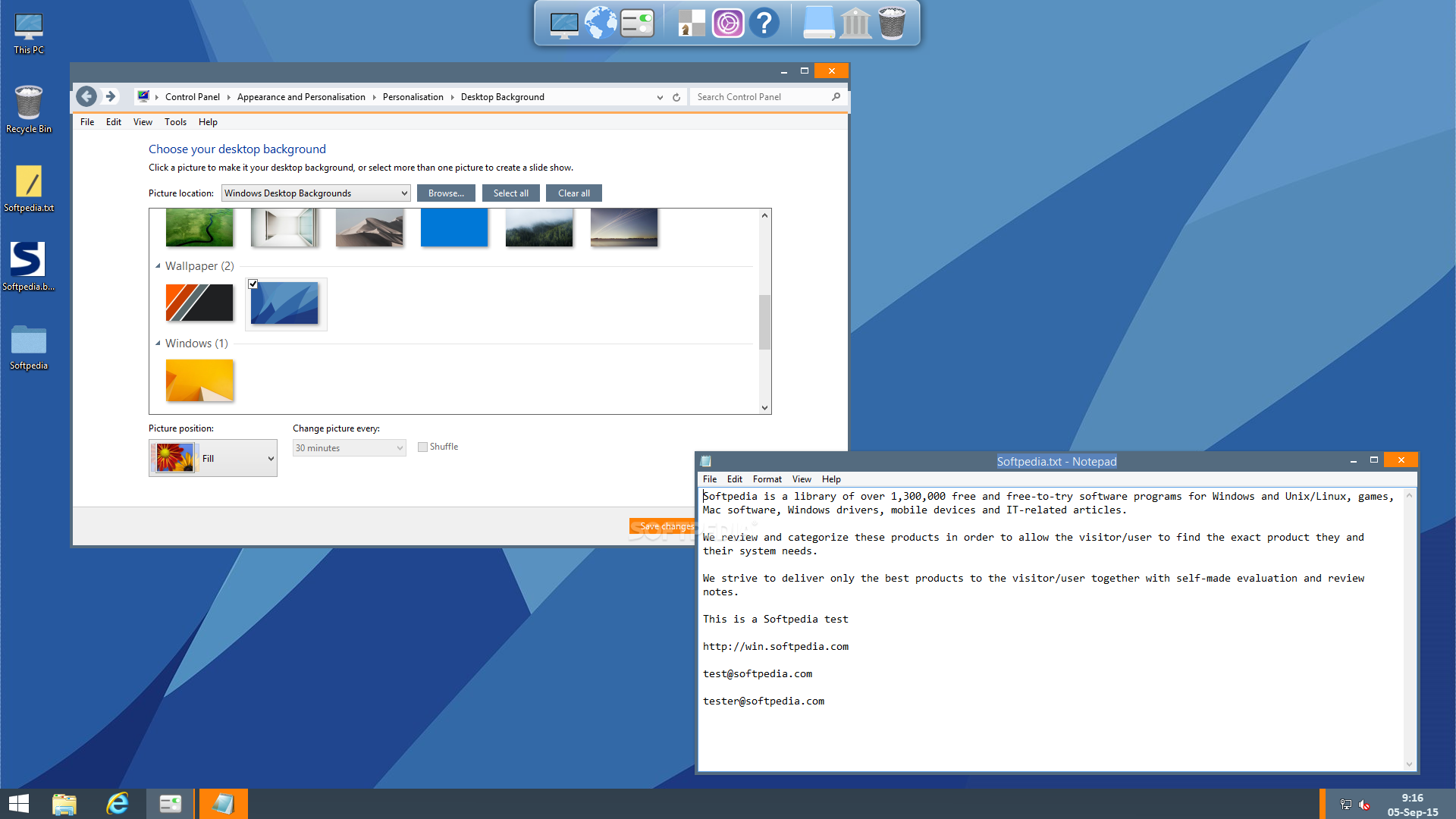Go to Personalisation in the breadcrumb
This screenshot has height=819, width=1456.
click(x=413, y=97)
